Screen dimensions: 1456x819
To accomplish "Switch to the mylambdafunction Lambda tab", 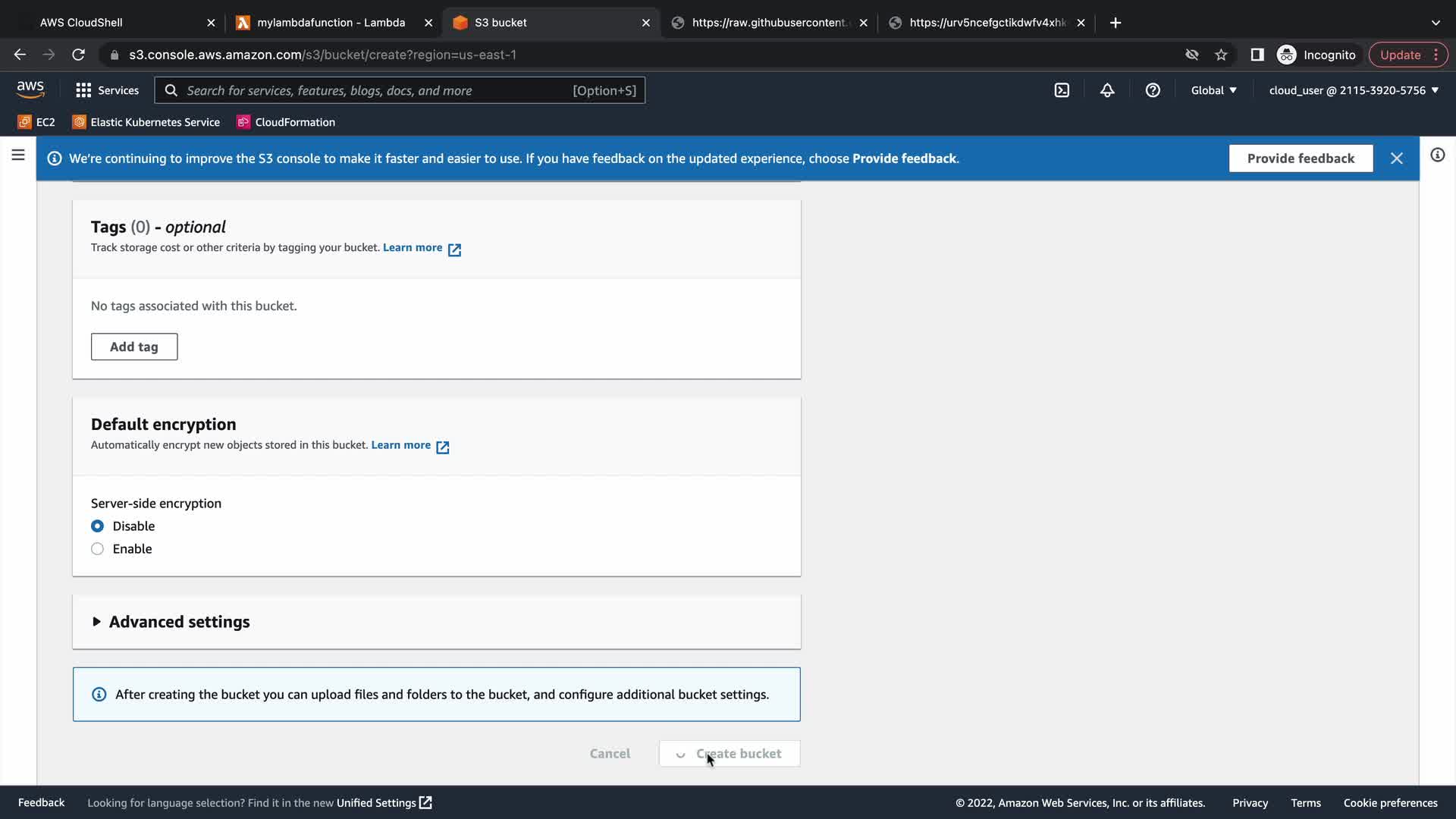I will 331,23.
